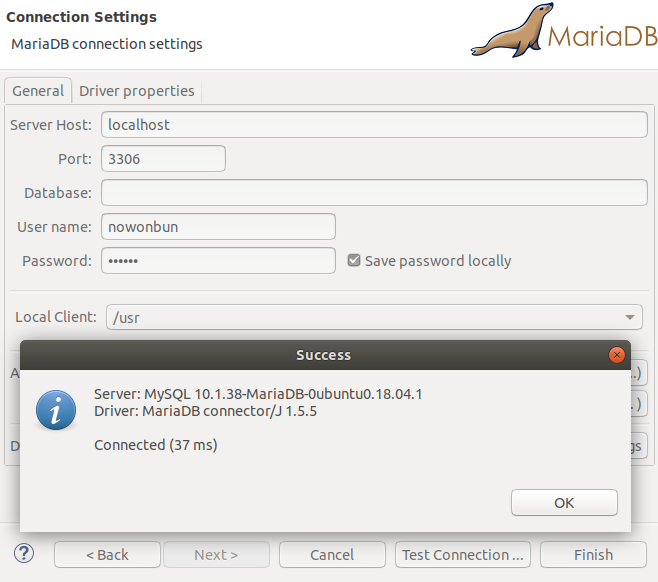This screenshot has height=582, width=658.
Task: Click the Connected (37 ms) message
Action: click(x=156, y=445)
